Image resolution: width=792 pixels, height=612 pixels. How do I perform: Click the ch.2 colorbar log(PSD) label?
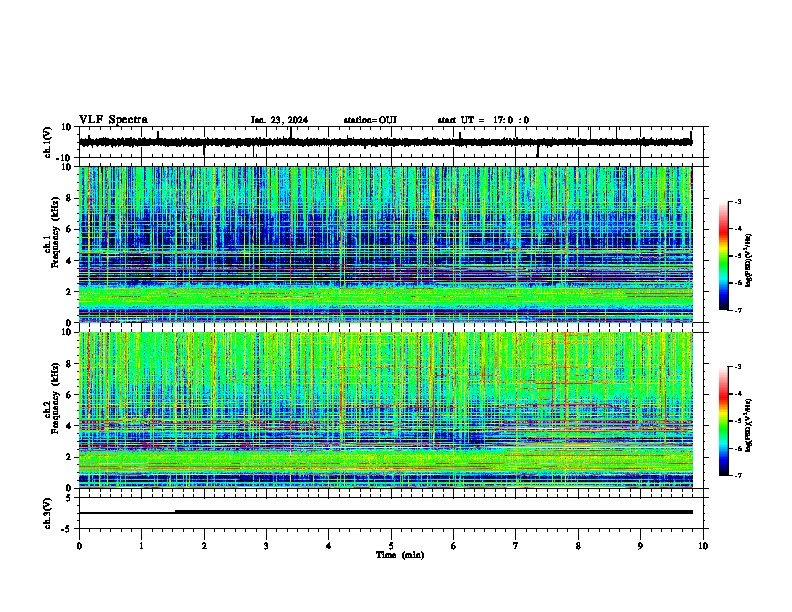tap(749, 425)
